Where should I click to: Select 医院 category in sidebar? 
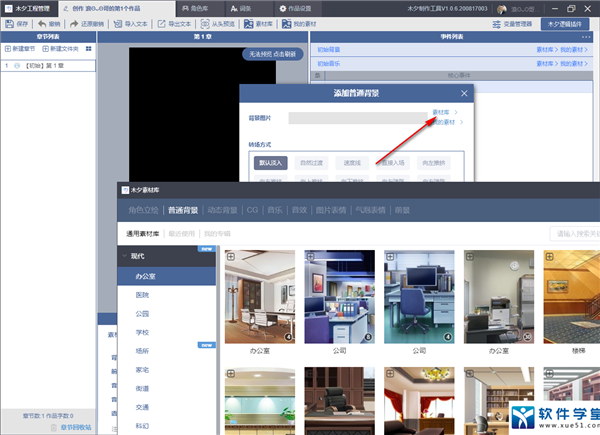(142, 295)
